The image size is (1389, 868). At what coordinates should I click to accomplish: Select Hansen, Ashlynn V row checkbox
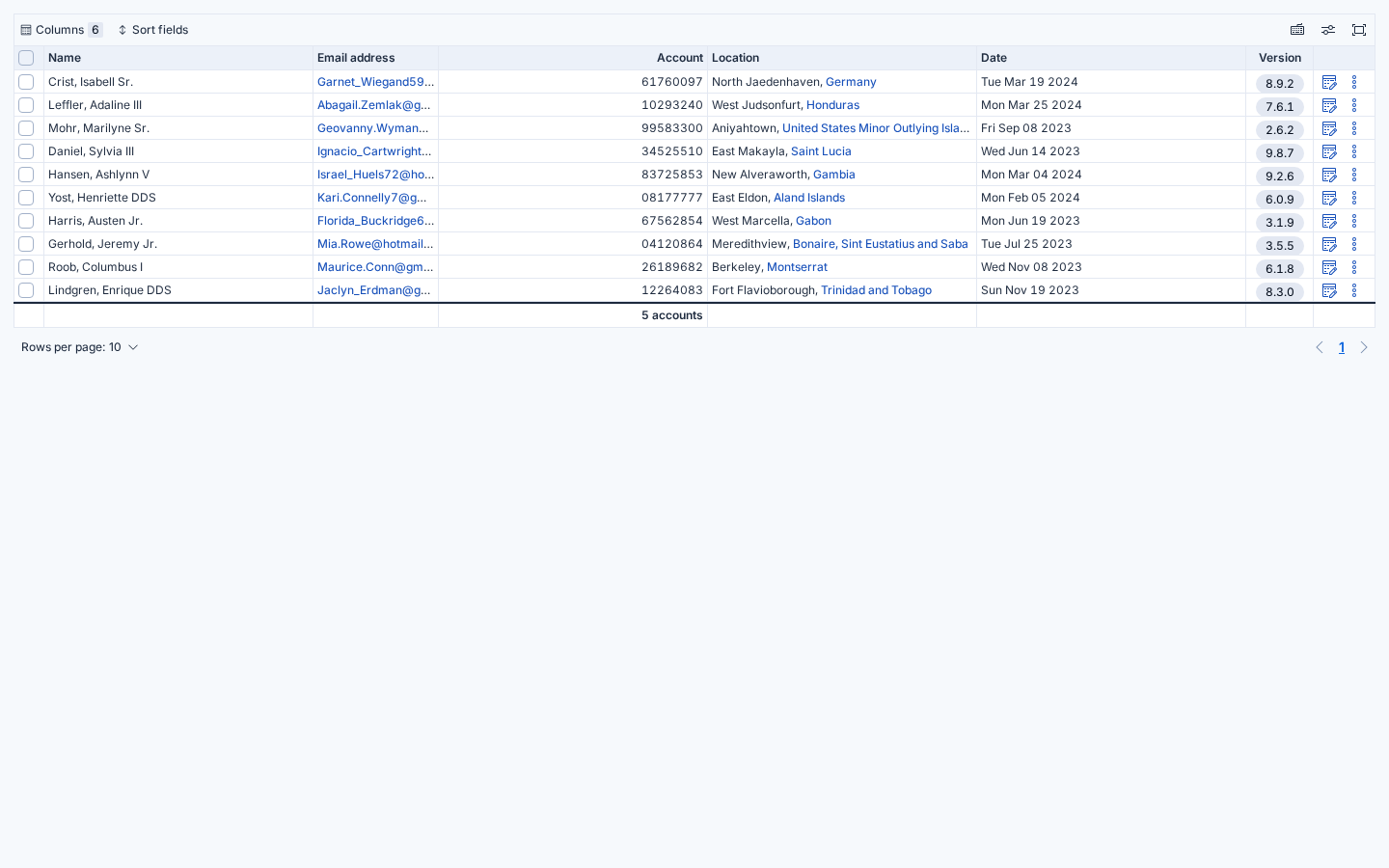click(26, 175)
